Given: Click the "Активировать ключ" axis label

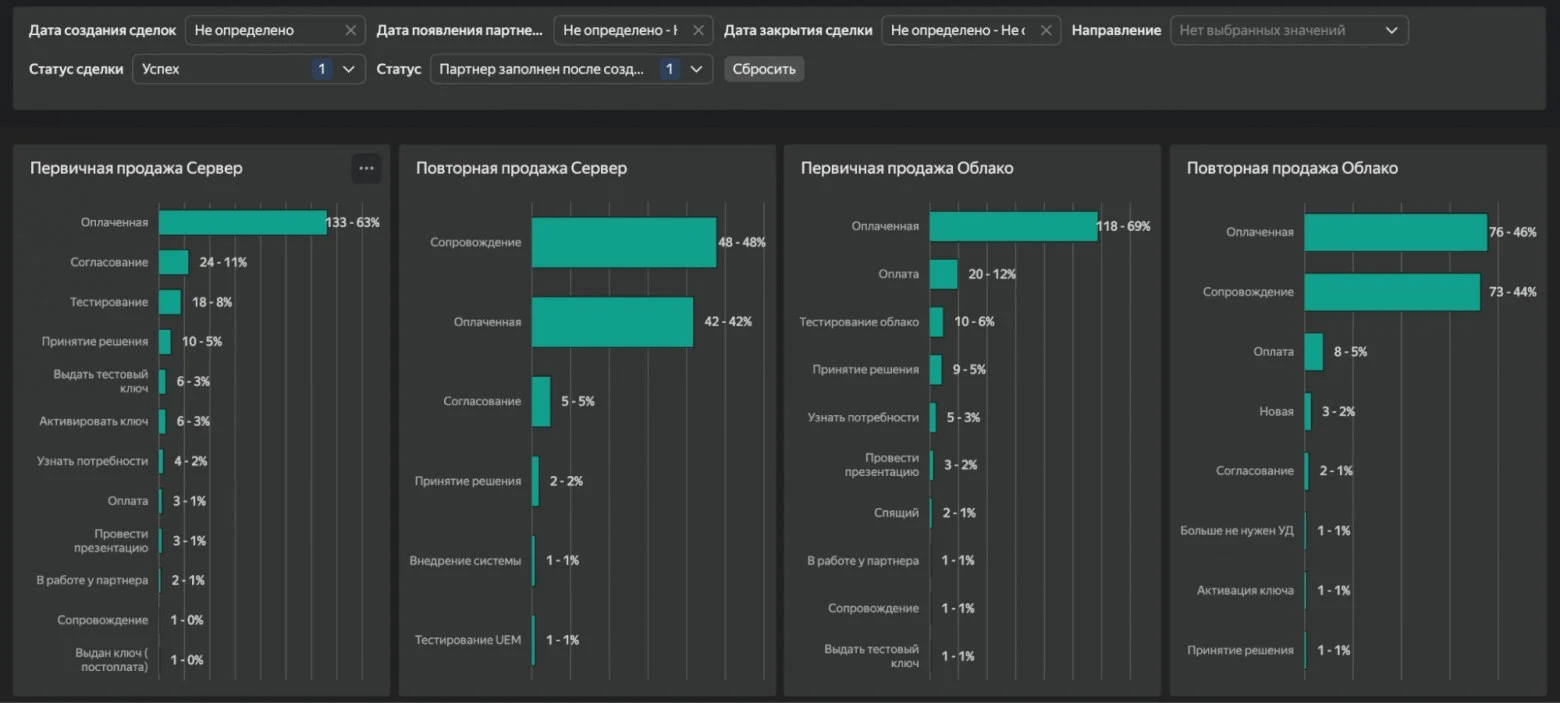Looking at the screenshot, I should 94,421.
